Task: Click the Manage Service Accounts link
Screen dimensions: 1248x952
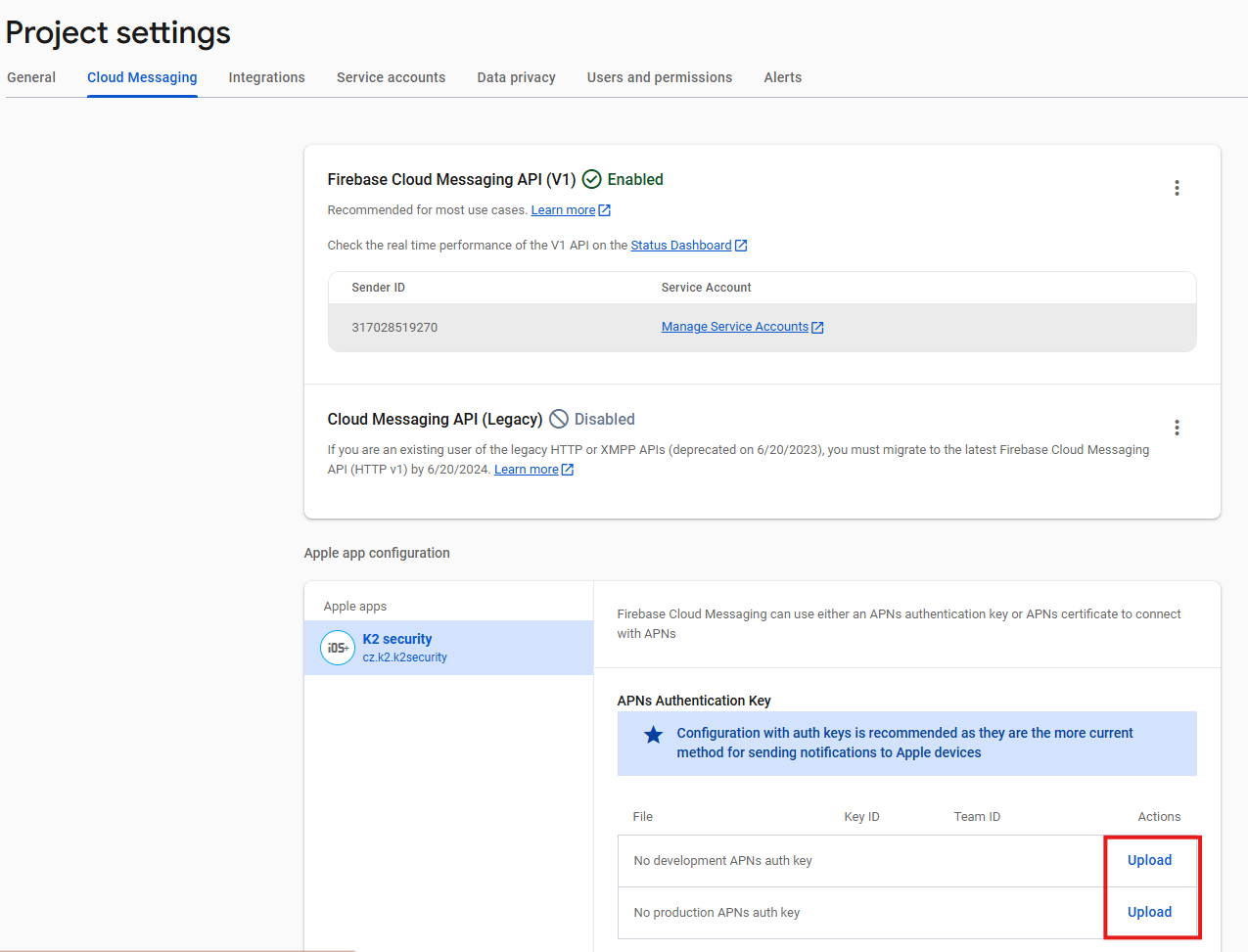Action: tap(734, 327)
